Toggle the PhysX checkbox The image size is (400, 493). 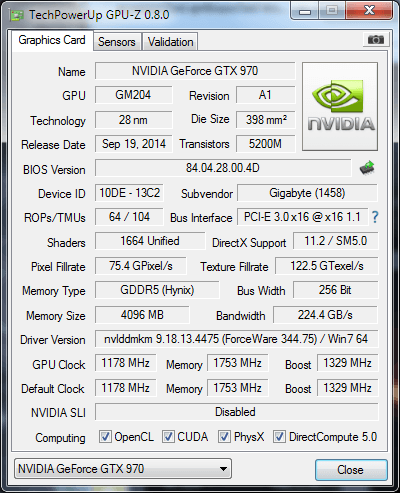tap(224, 436)
